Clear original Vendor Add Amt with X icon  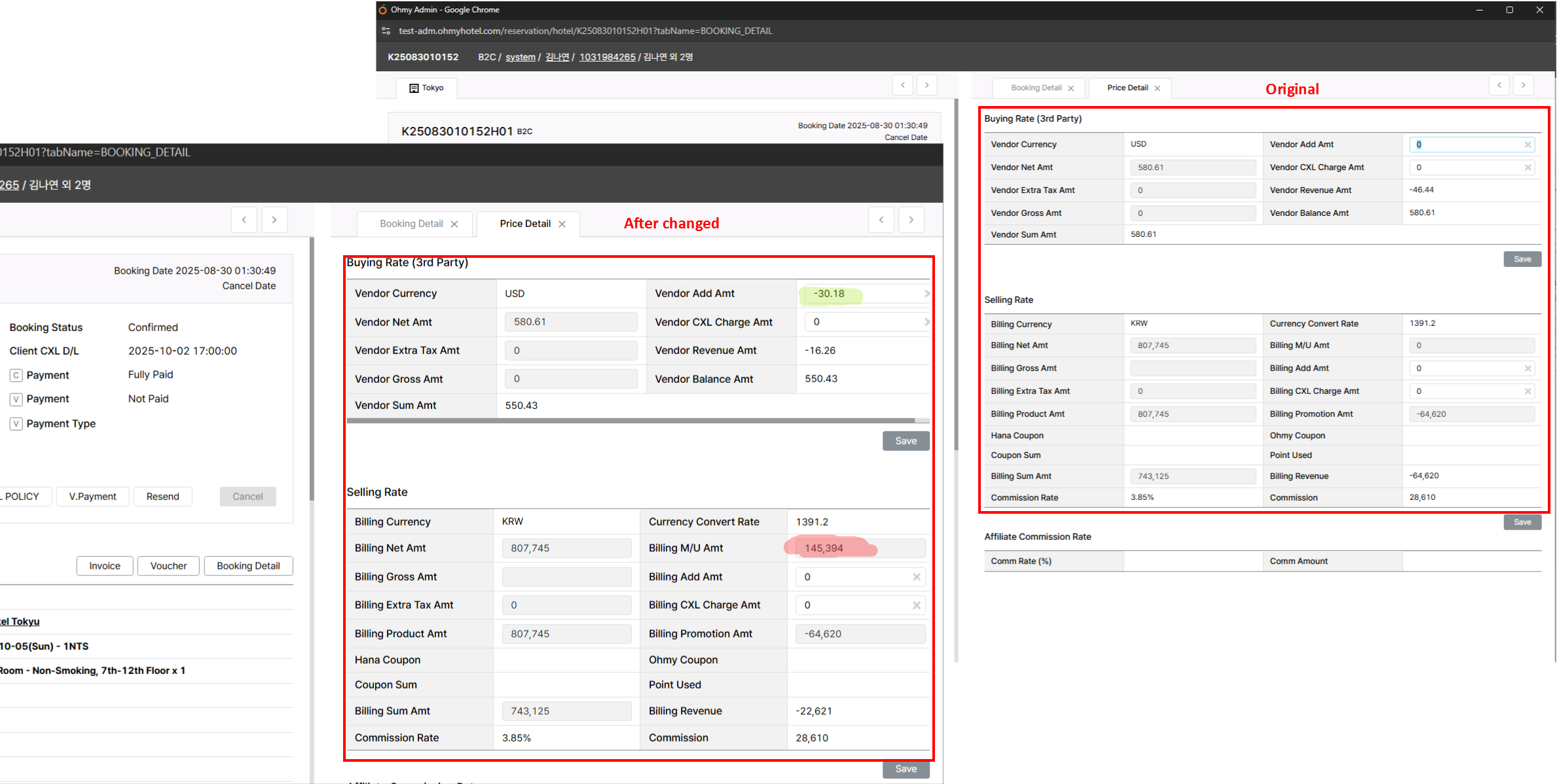pos(1528,145)
